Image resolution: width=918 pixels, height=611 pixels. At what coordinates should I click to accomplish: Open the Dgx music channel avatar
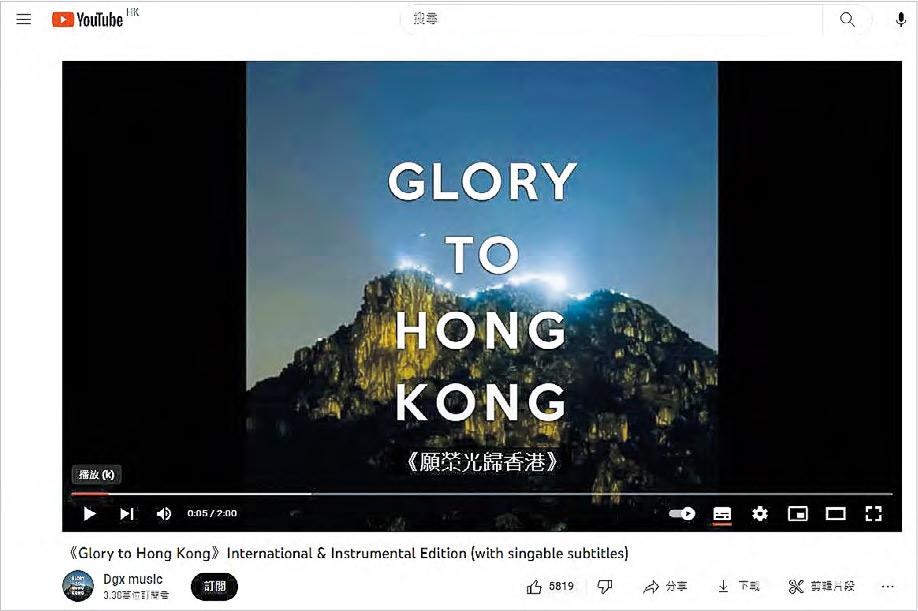78,586
